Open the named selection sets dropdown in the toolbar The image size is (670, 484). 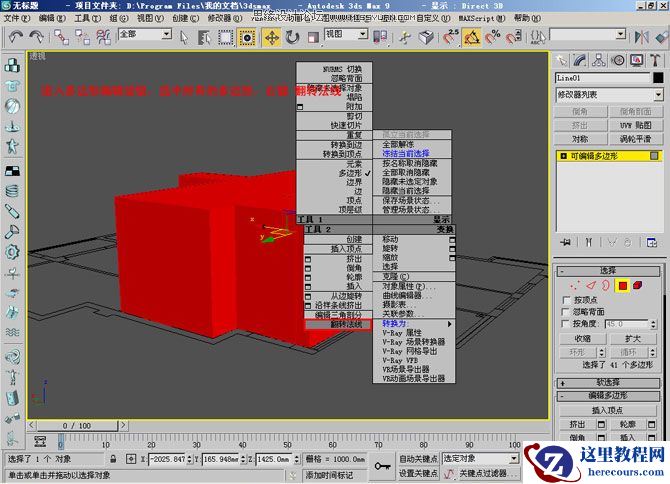[x=588, y=34]
